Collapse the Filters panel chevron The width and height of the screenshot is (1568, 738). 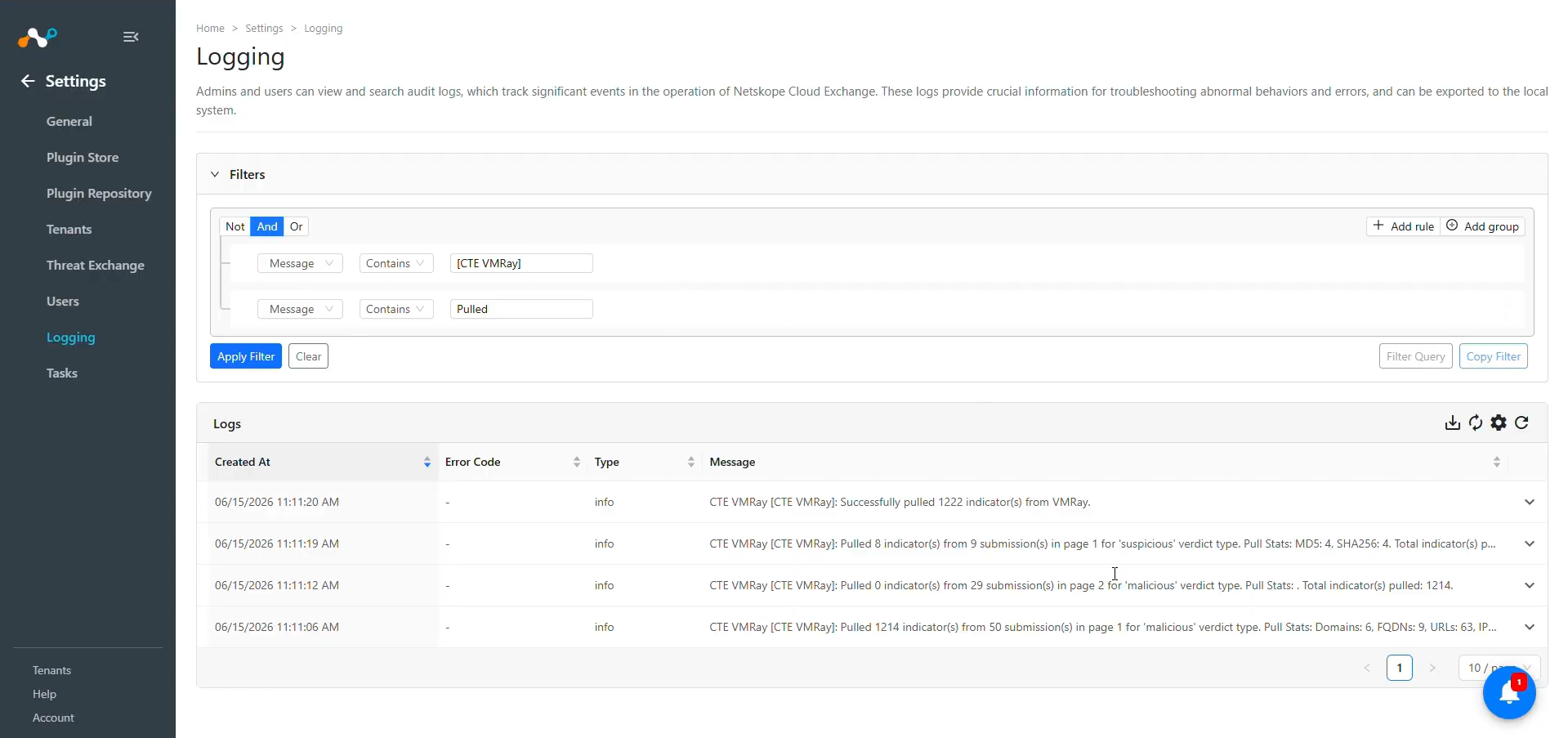click(x=215, y=174)
